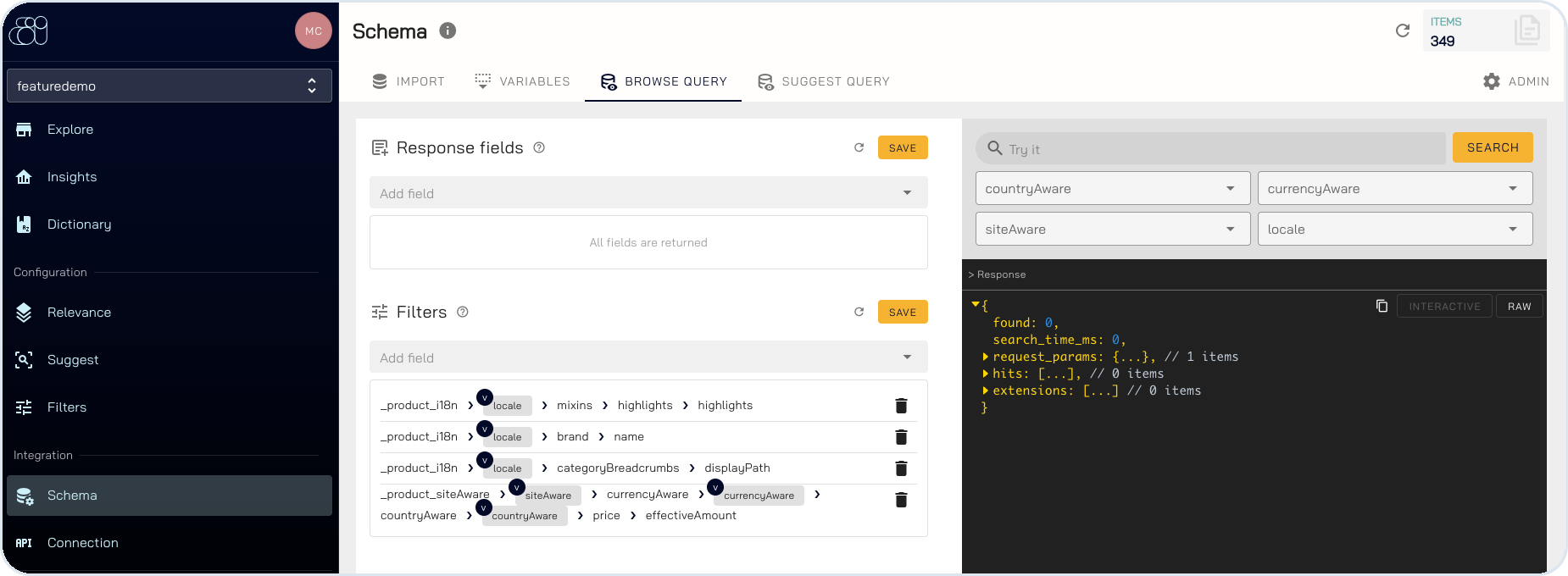Switch to the Variables tab
Image resolution: width=1568 pixels, height=576 pixels.
[523, 81]
